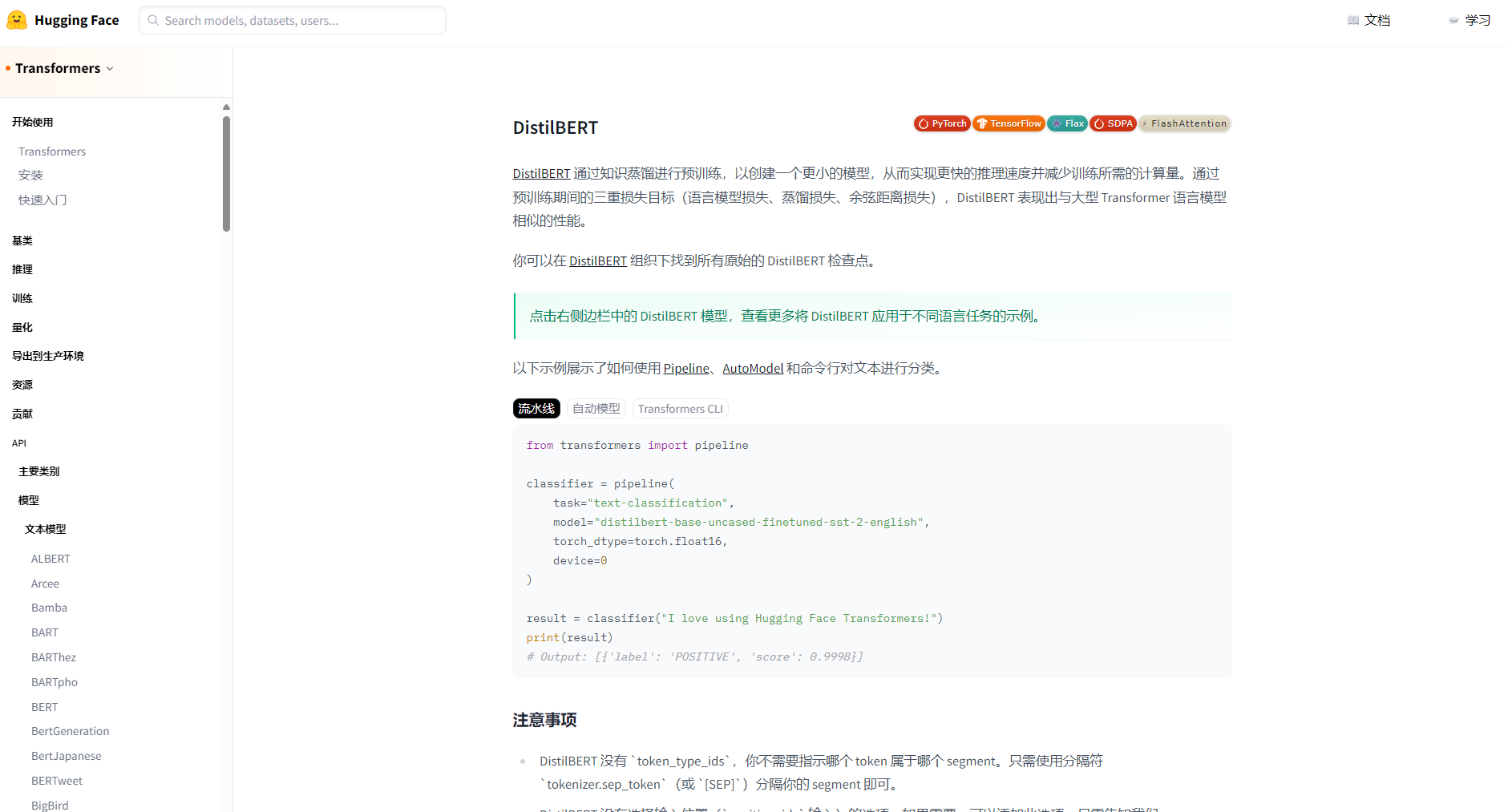Click the sidebar scrollbar thumb

(226, 174)
